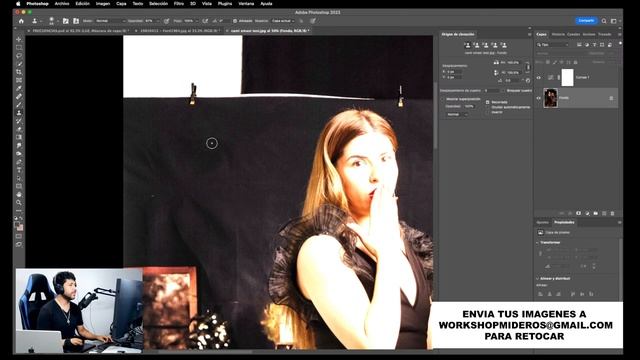Reset transform in Clone Source panel
Screen dimensions: 640x360
tap(528, 80)
